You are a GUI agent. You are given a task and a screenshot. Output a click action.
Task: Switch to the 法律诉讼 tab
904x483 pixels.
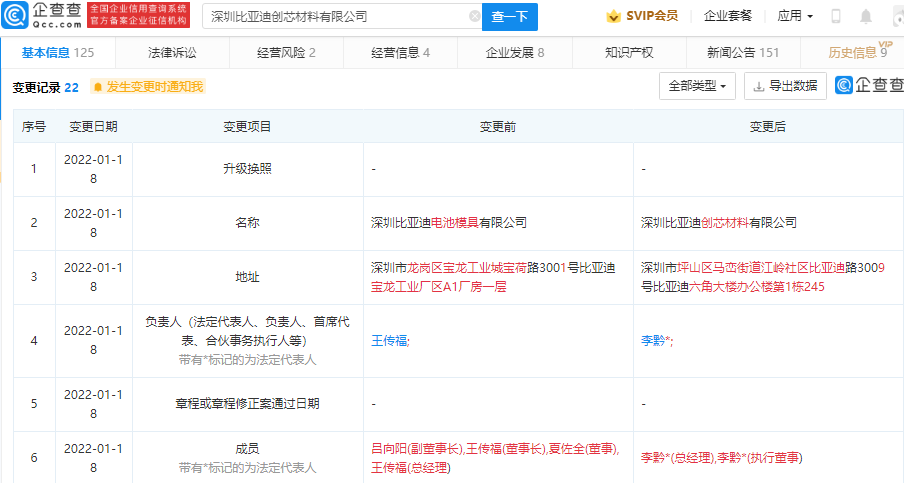coord(172,53)
